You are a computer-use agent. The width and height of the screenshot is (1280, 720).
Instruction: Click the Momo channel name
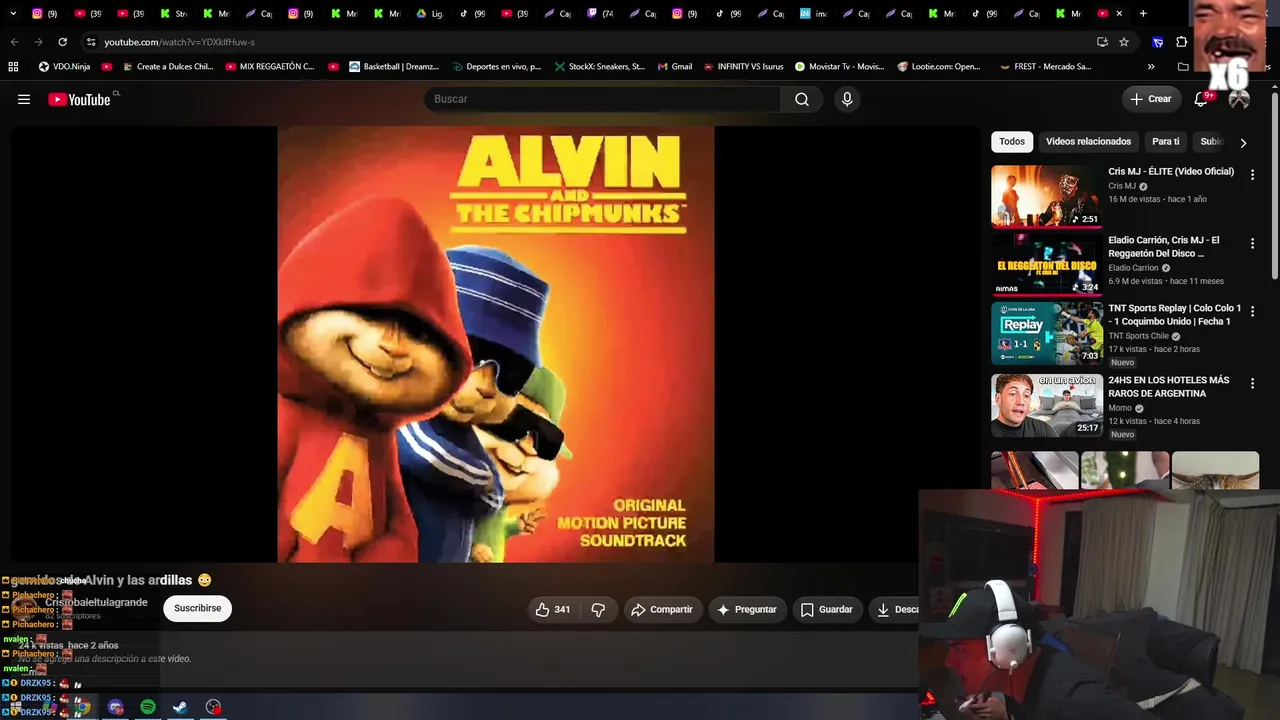(x=1120, y=408)
